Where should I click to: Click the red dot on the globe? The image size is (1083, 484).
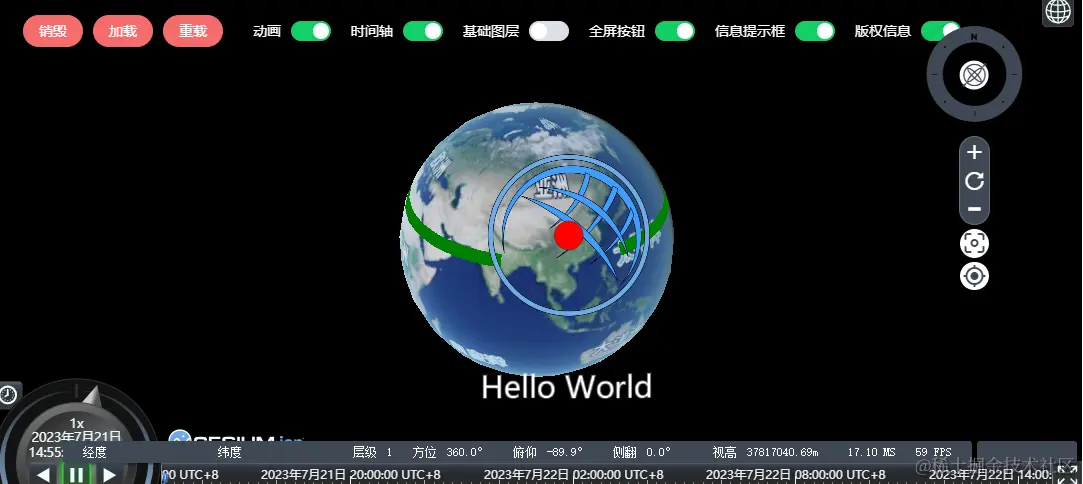[x=569, y=235]
